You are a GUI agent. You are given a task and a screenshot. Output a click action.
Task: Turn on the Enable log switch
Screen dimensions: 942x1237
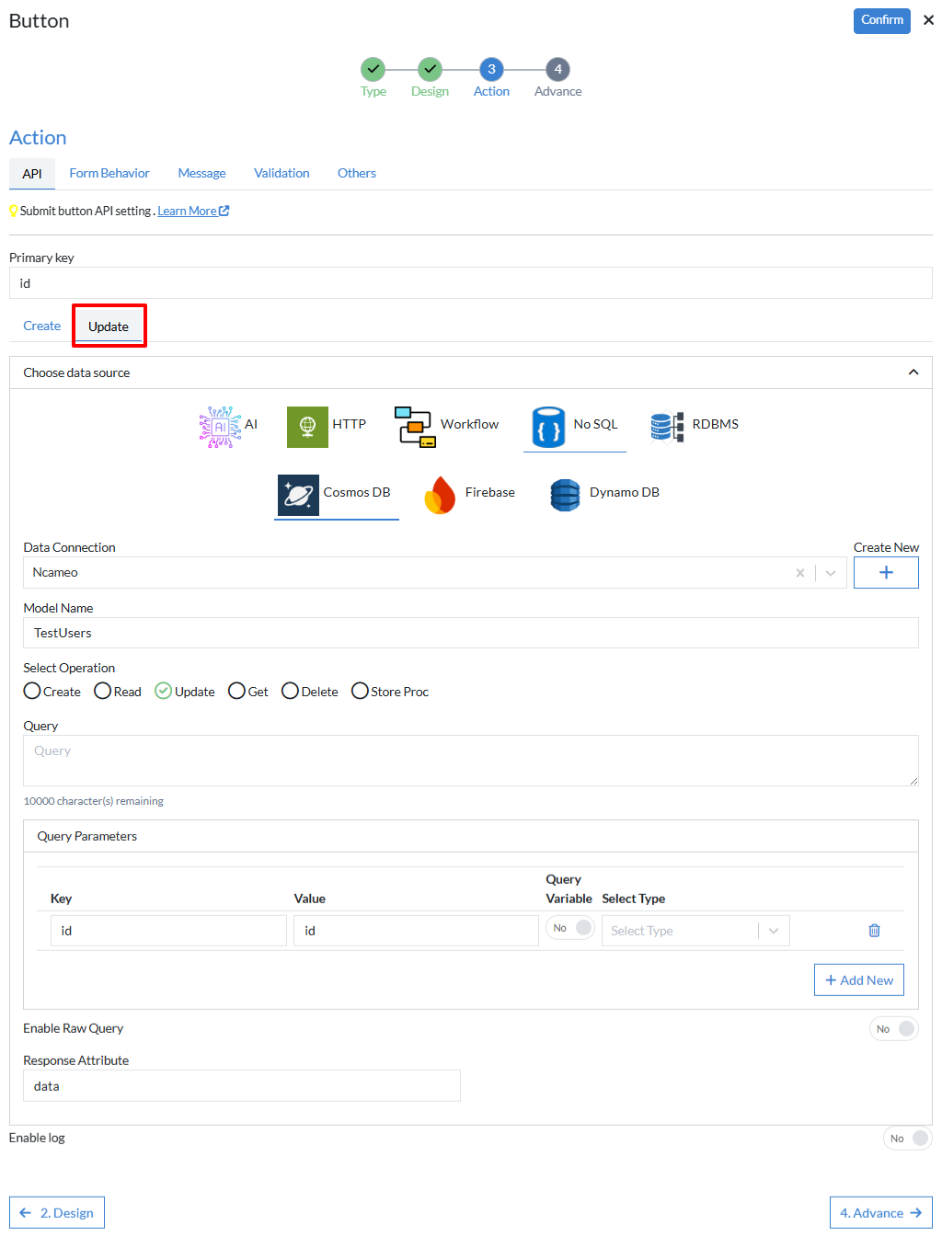click(908, 1138)
